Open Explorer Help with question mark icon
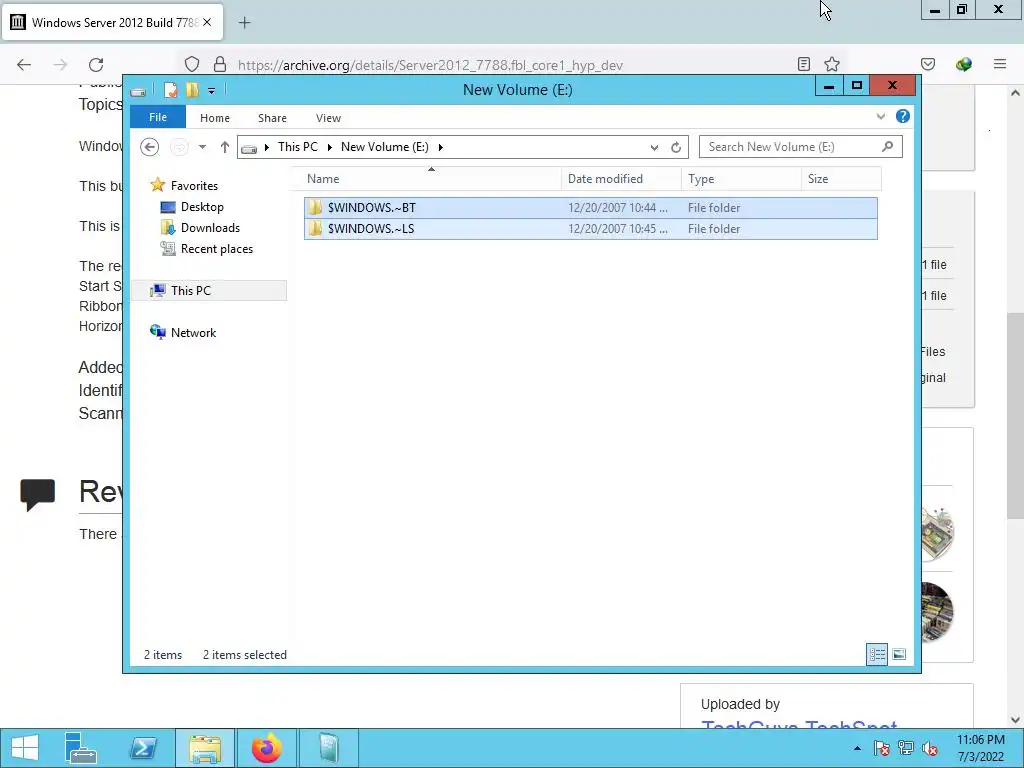 [903, 116]
